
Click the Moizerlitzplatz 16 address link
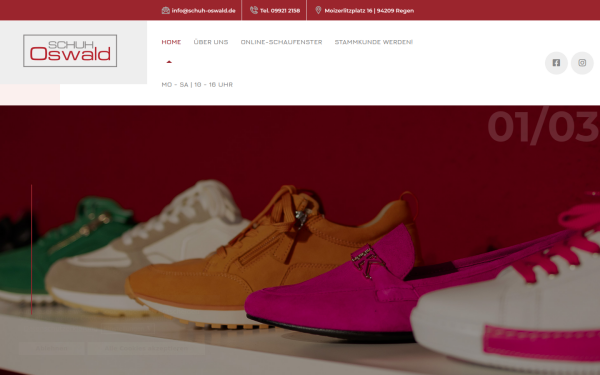(369, 11)
